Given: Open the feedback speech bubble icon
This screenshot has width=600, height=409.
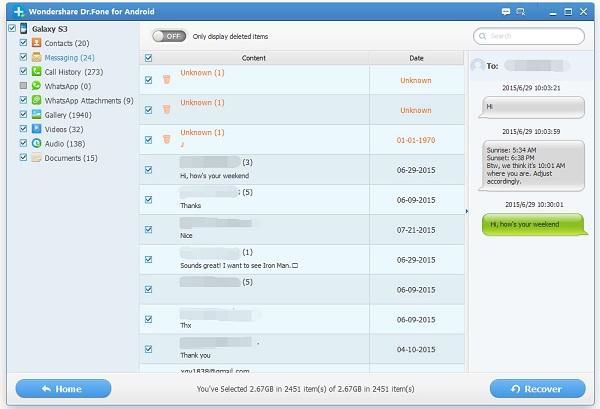Looking at the screenshot, I should (x=506, y=12).
